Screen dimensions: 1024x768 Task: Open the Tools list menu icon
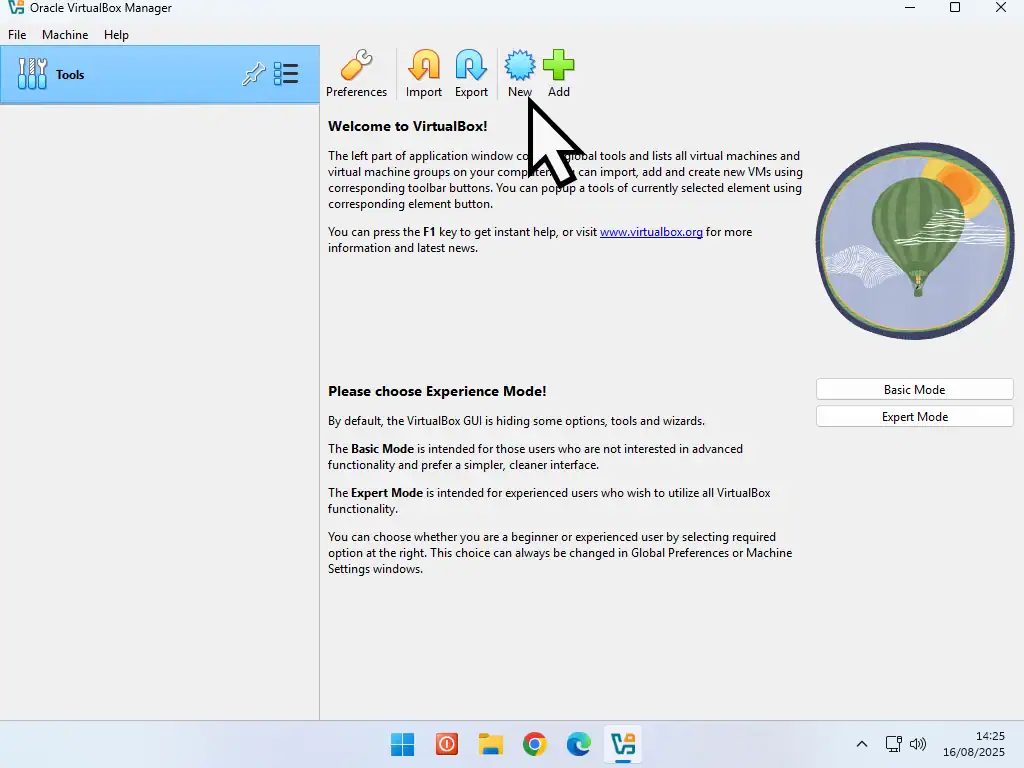coord(286,74)
